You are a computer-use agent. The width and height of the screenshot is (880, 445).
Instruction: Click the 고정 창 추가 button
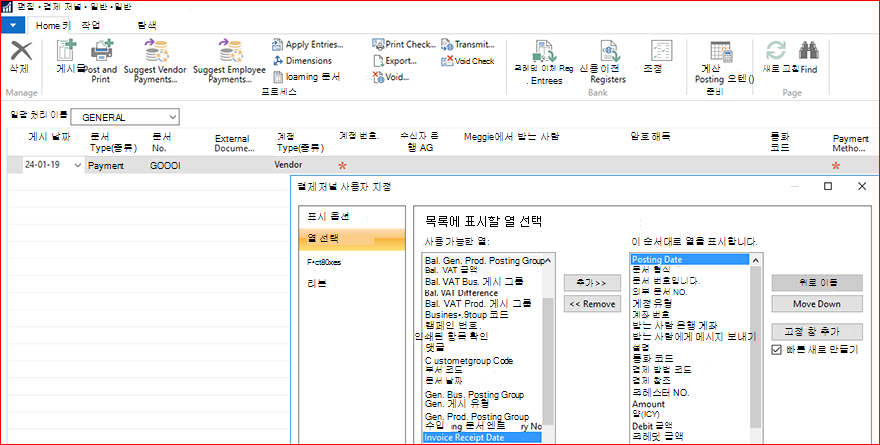(x=817, y=331)
